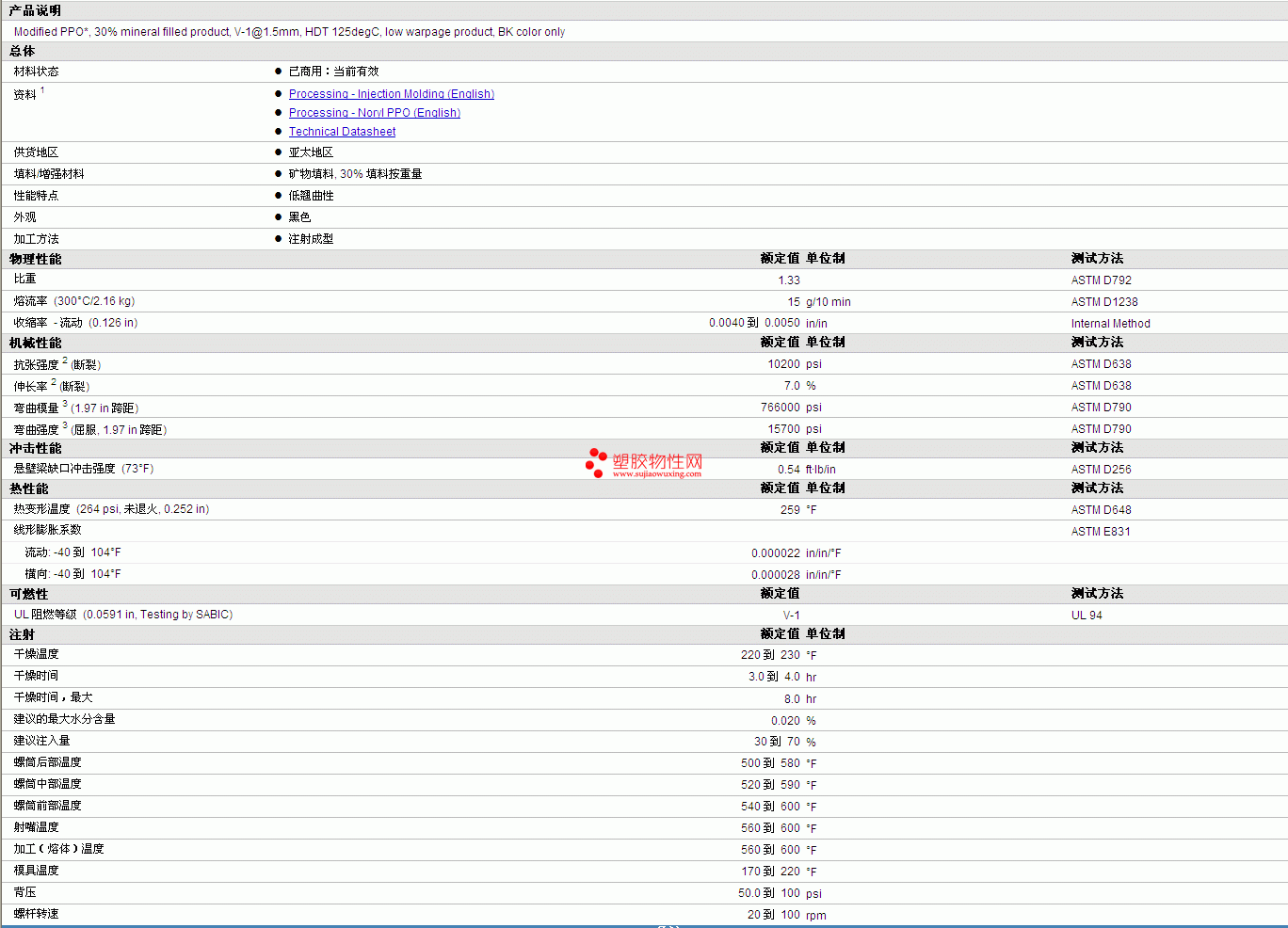
Task: Select the '已商用：当前有效' status text
Action: [333, 72]
